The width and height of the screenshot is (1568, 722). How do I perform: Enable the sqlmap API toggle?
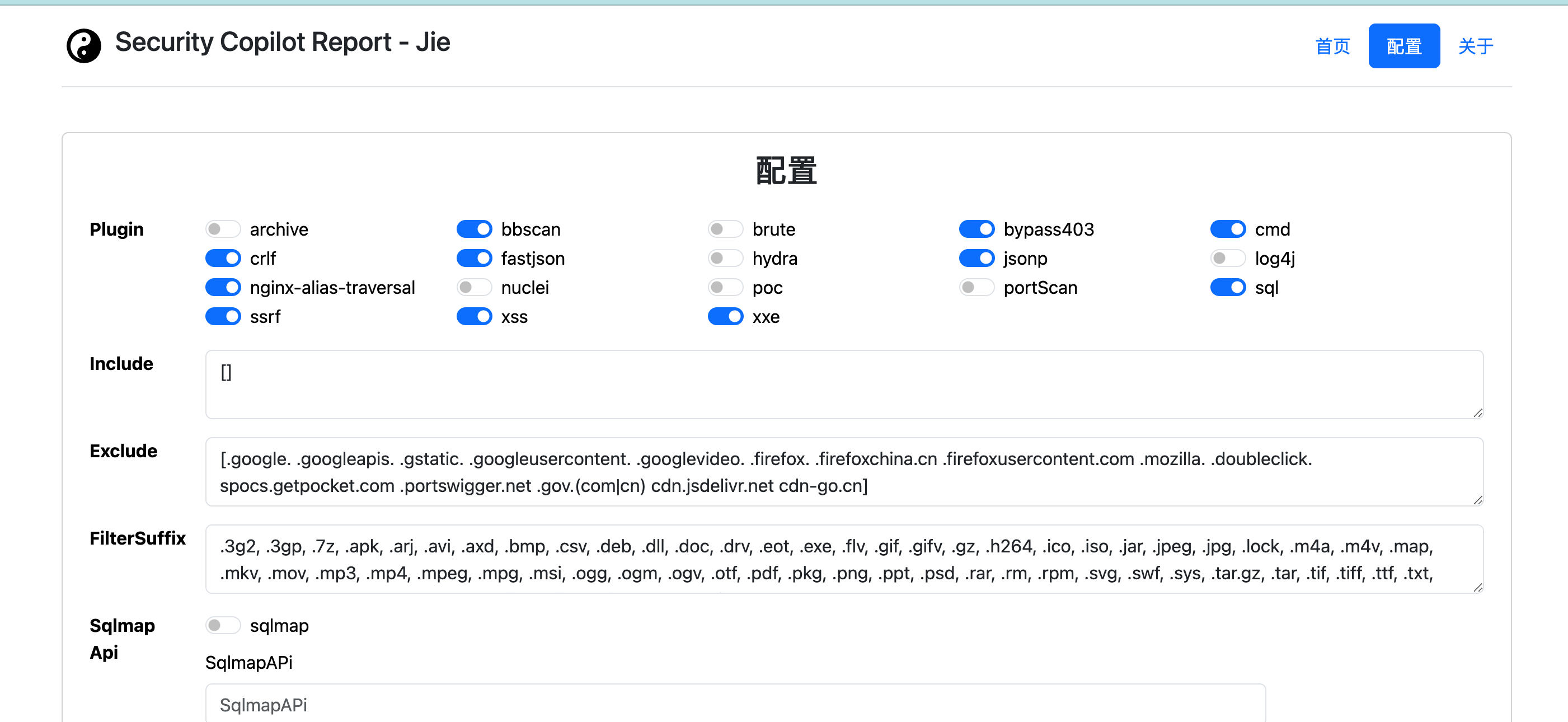(223, 625)
